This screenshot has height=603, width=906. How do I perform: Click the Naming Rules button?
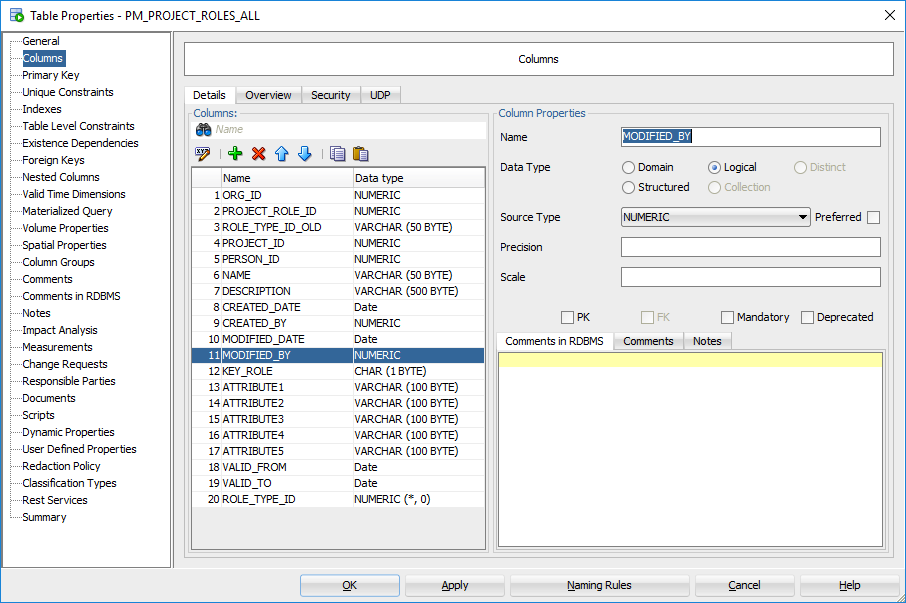point(599,585)
